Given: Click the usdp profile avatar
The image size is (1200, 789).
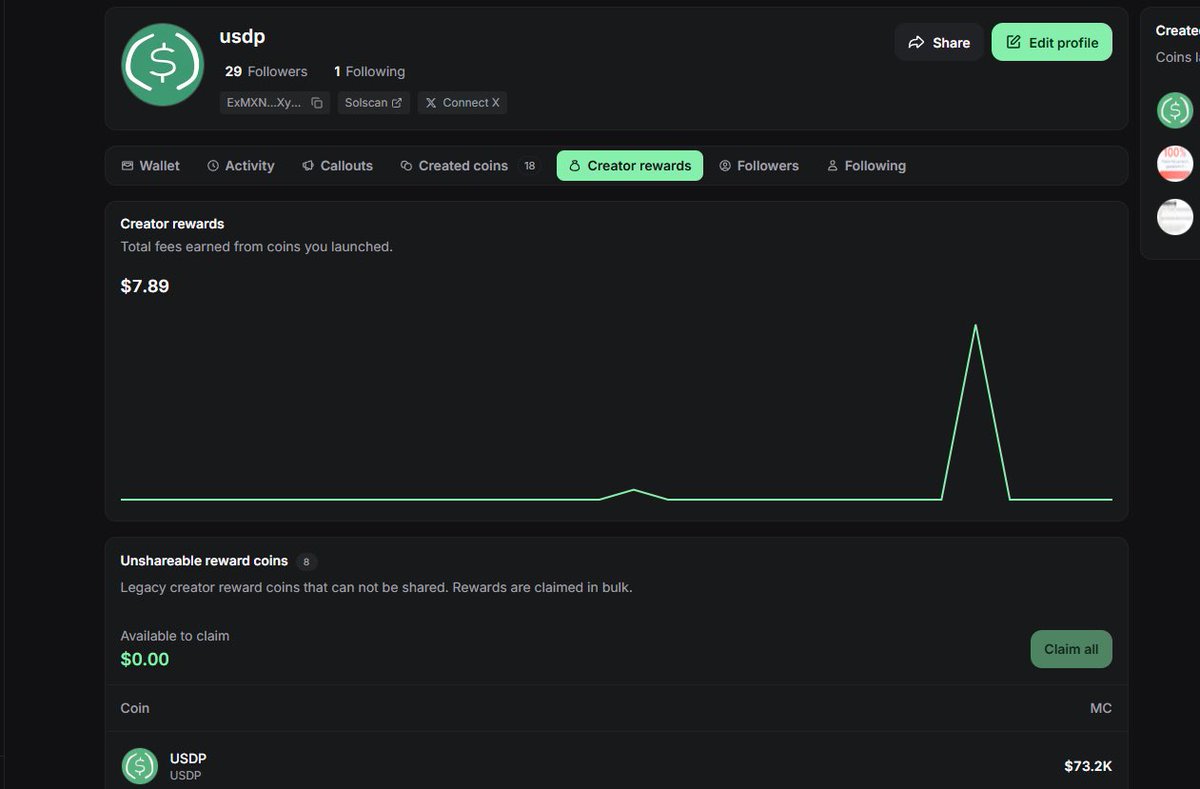Looking at the screenshot, I should click(x=163, y=65).
